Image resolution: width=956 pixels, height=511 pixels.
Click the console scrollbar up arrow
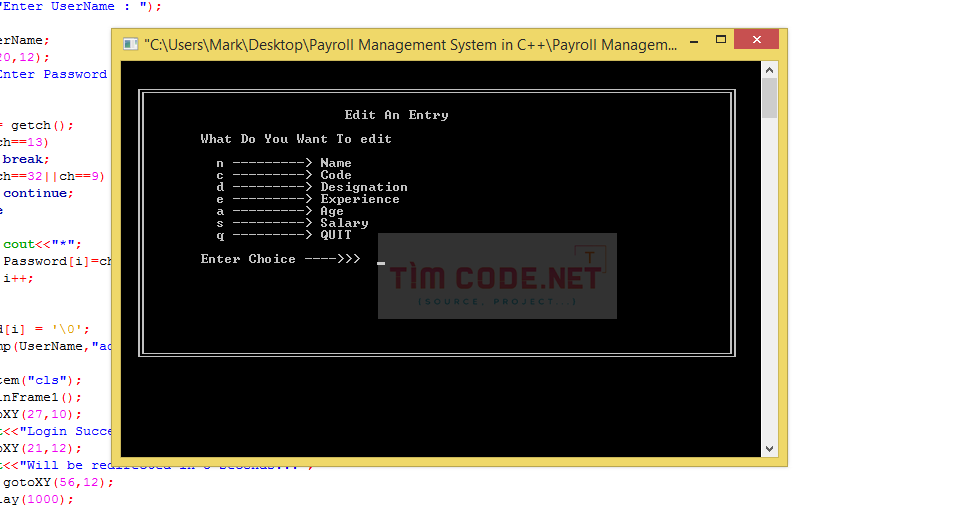pyautogui.click(x=769, y=70)
